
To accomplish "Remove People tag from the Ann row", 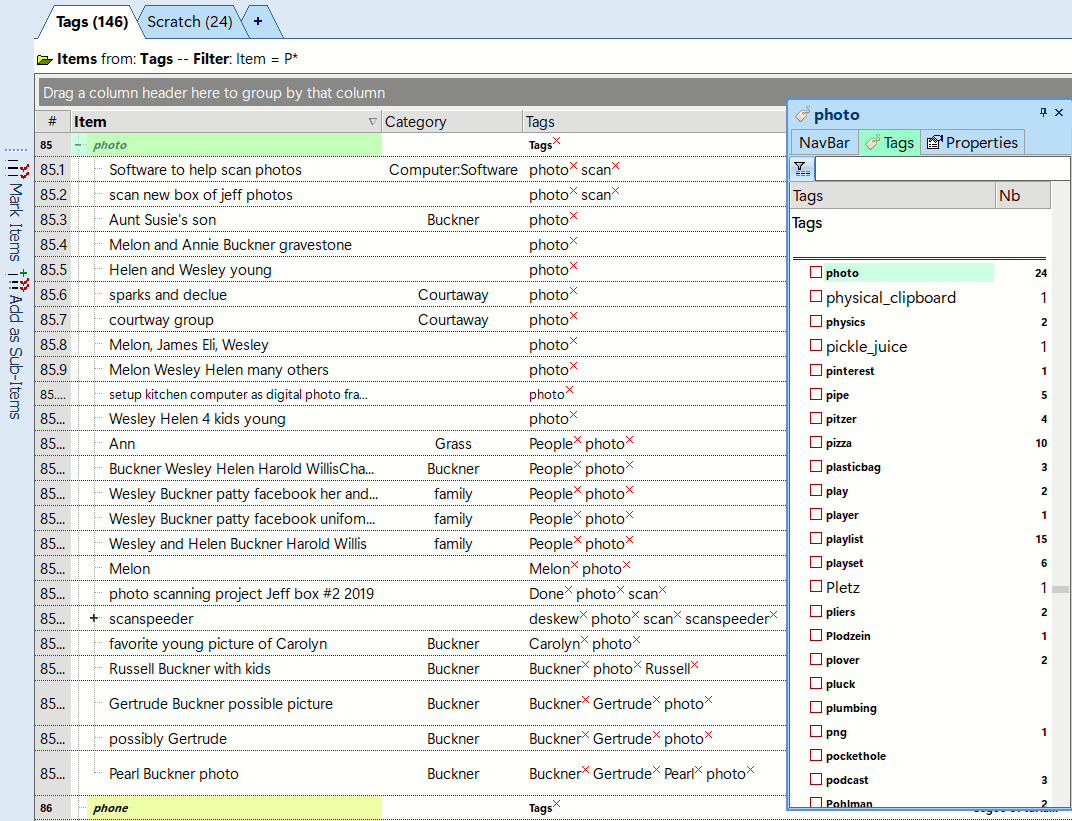I will pos(578,440).
